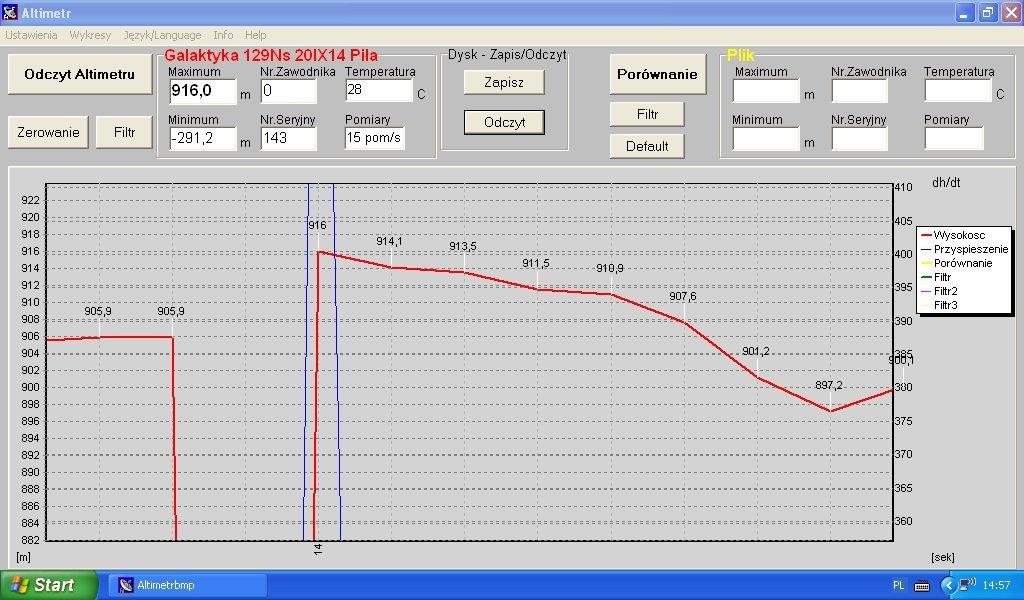Open the Windows Start menu
The width and height of the screenshot is (1024, 600).
(48, 585)
